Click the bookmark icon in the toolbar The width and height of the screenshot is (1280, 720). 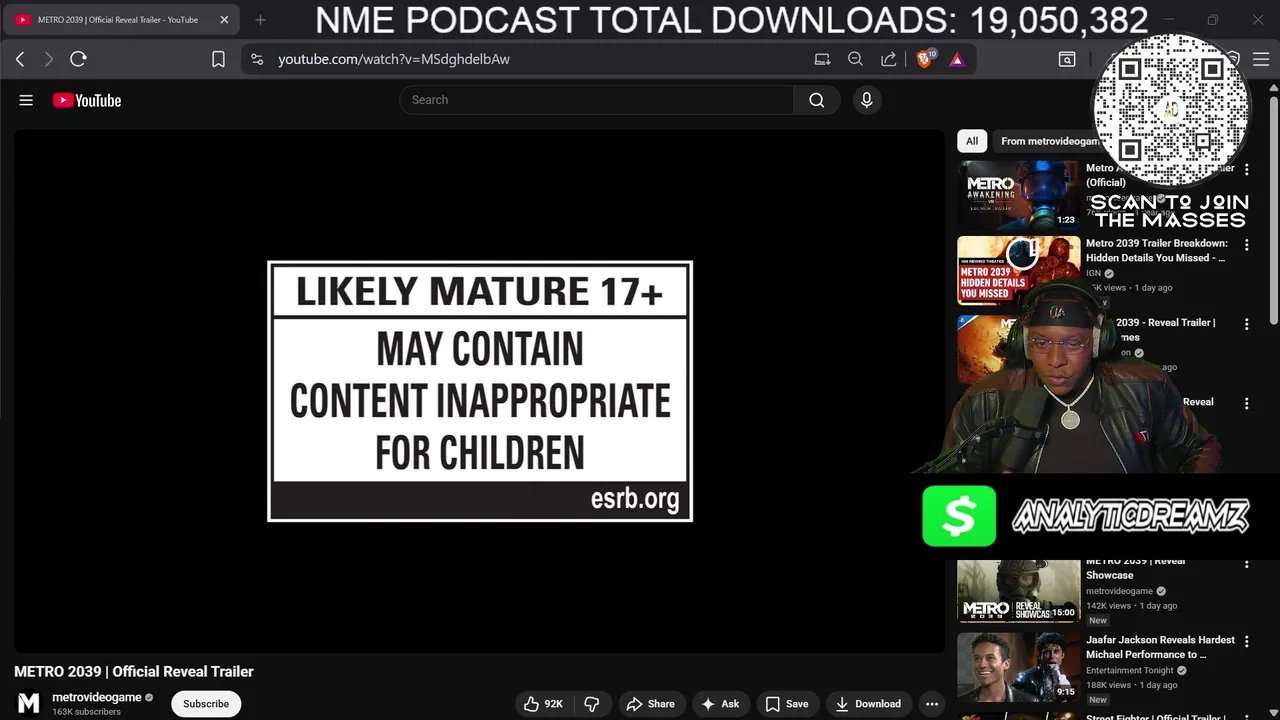[218, 59]
